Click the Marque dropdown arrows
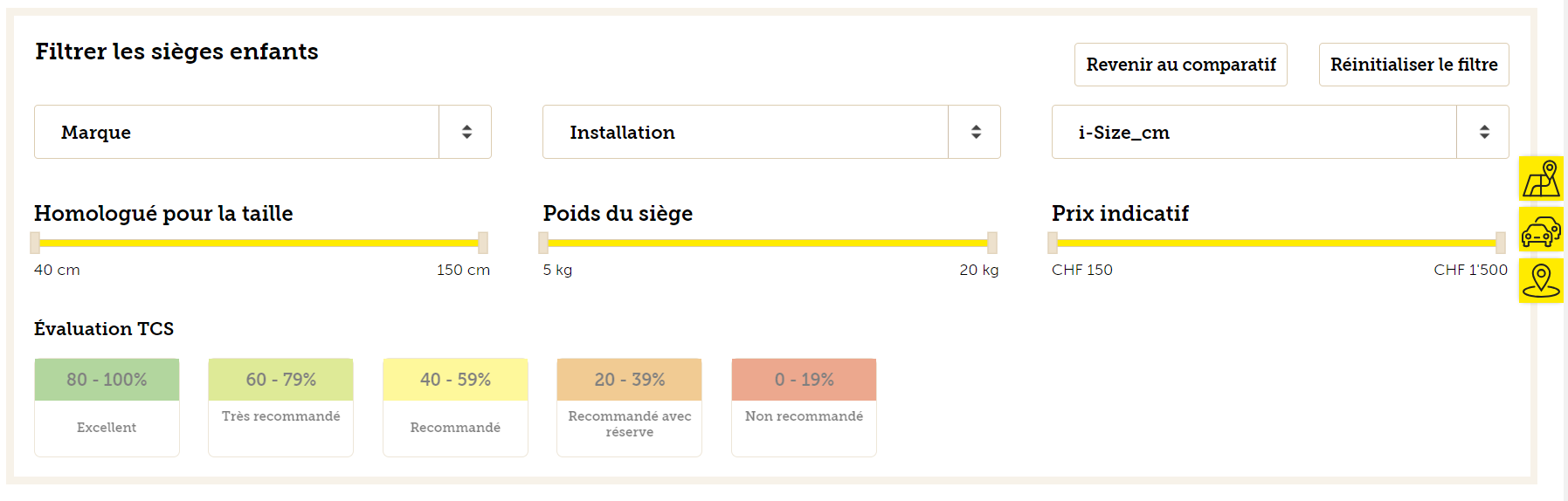 (466, 132)
